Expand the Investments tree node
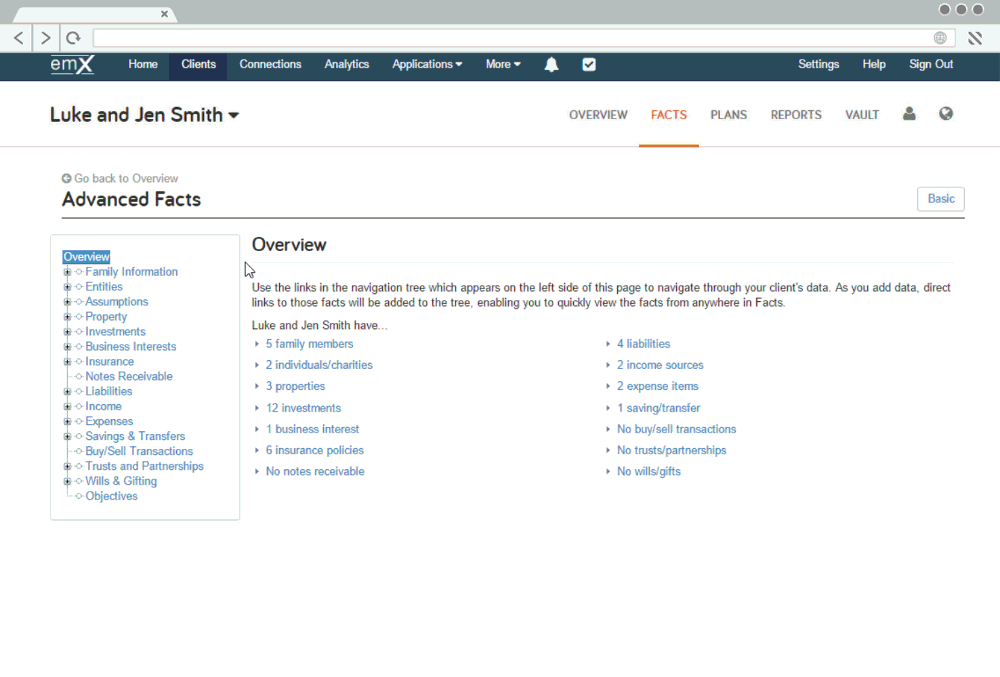This screenshot has height=677, width=1000. pos(67,331)
